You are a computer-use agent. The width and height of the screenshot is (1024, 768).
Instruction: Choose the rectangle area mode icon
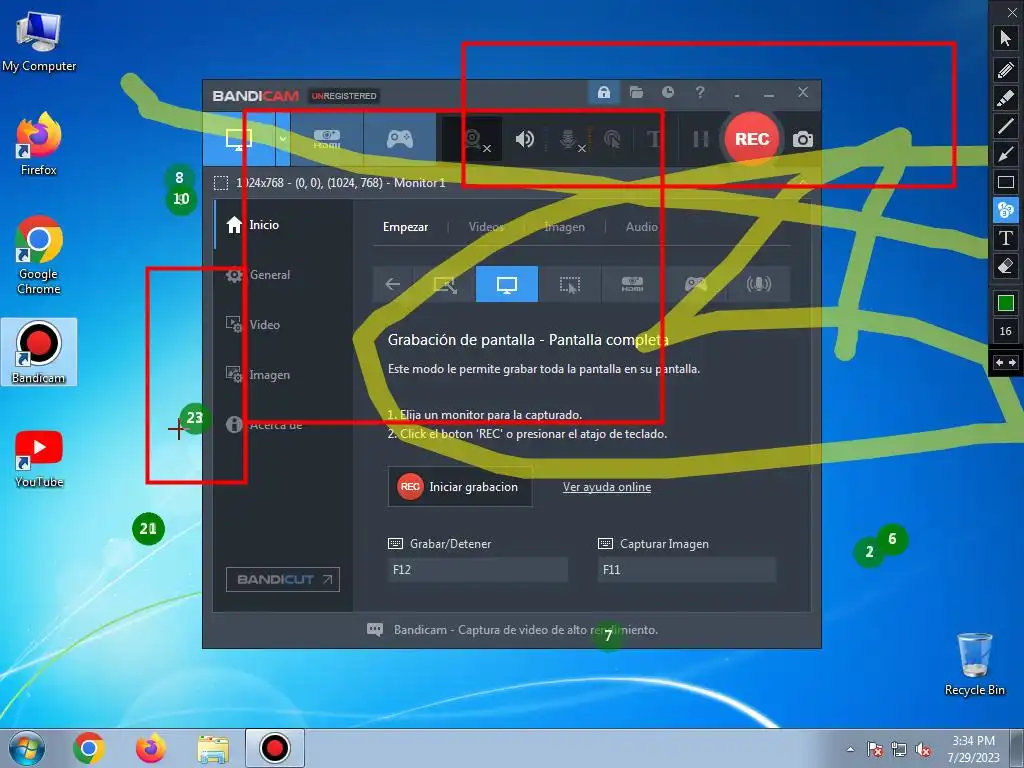(x=445, y=284)
